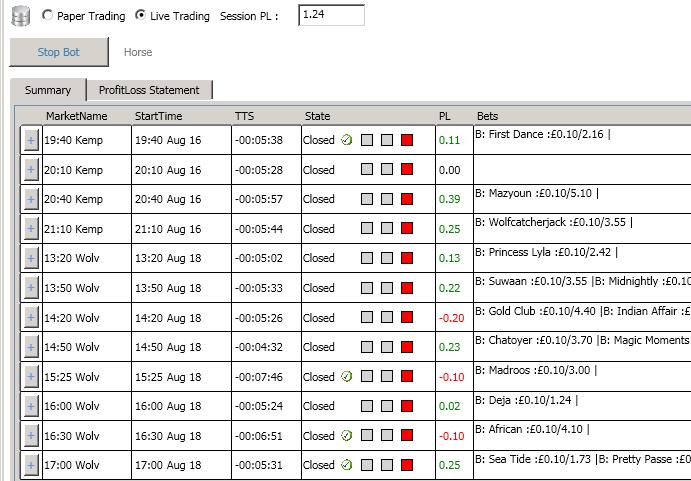Viewport: 691px width, 481px height.
Task: Expand the 20:10 Kemp row
Action: click(31, 170)
